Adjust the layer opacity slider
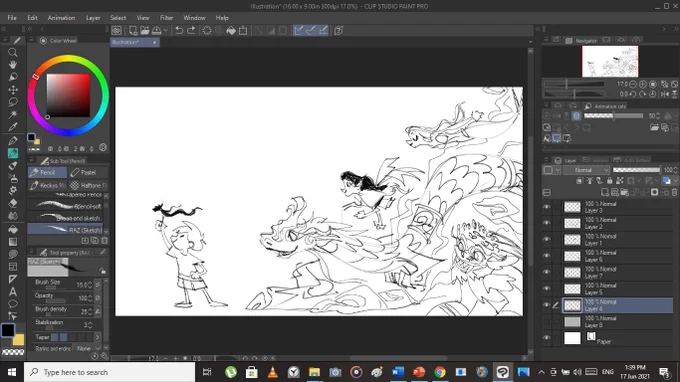Image resolution: width=680 pixels, height=382 pixels. click(636, 170)
